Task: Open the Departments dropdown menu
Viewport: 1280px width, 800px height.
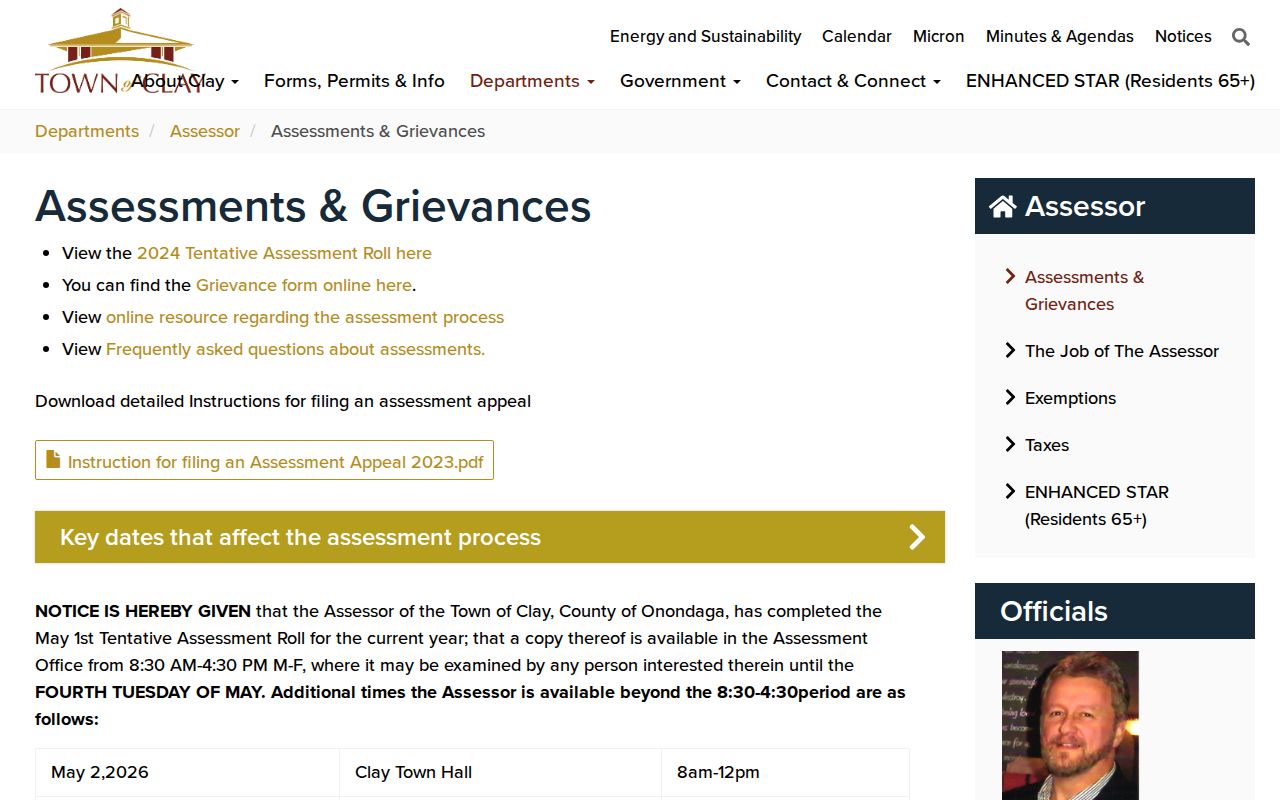Action: coord(532,81)
